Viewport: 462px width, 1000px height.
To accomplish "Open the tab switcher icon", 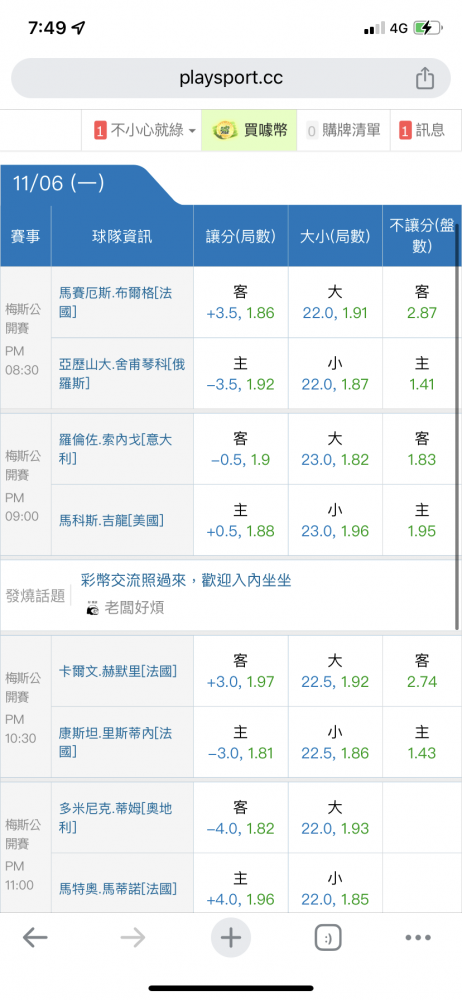I will pyautogui.click(x=328, y=938).
